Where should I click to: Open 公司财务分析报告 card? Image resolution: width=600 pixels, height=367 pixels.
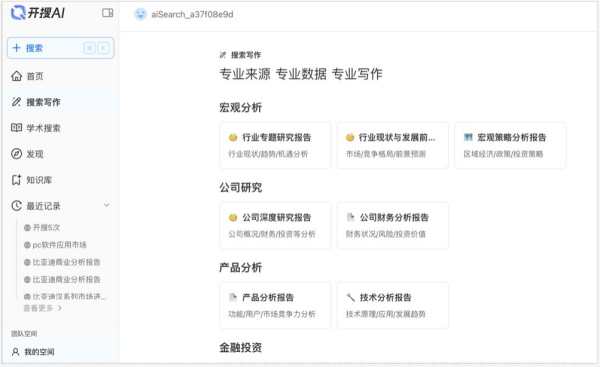(393, 225)
